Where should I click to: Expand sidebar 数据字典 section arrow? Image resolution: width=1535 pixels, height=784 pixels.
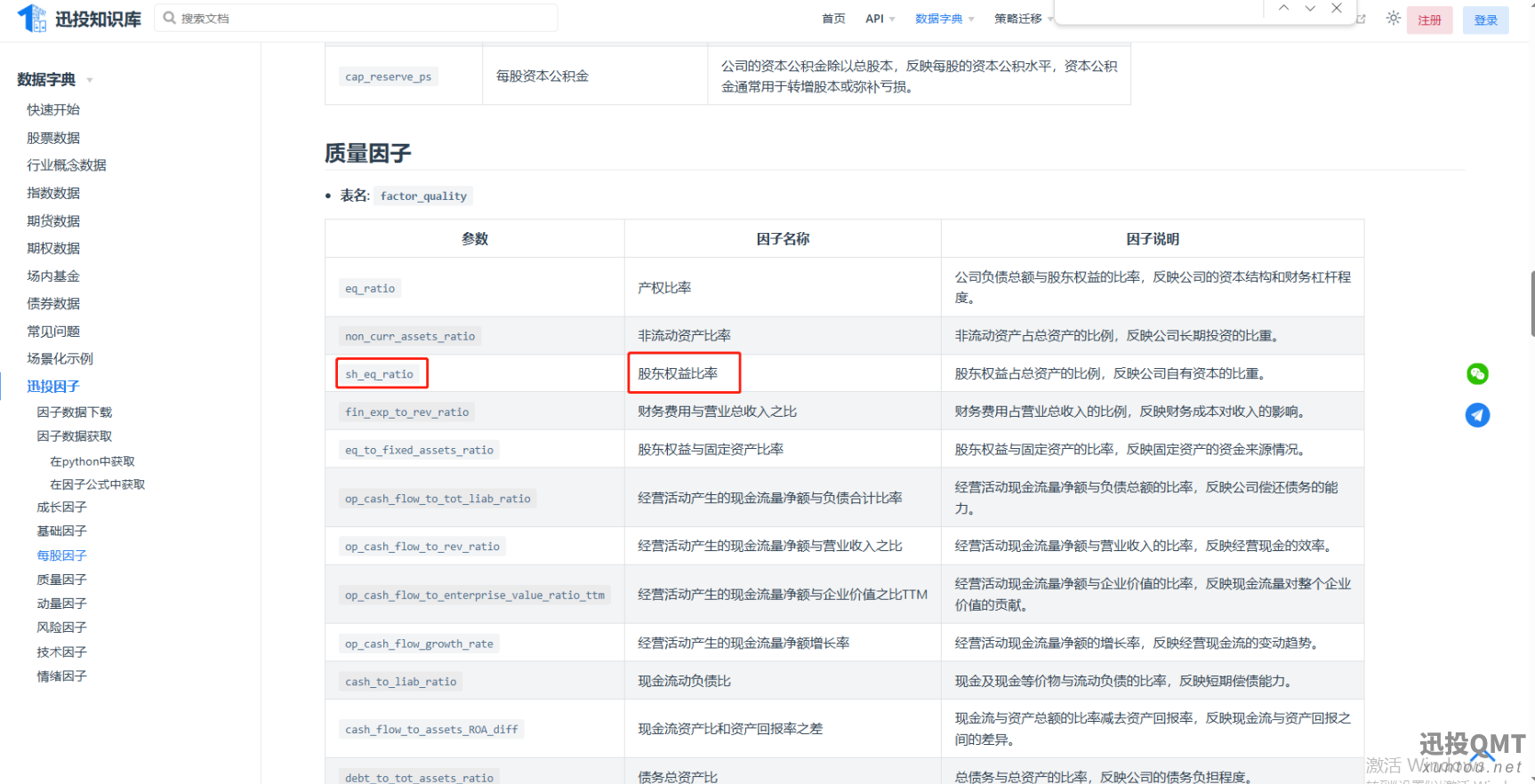pos(90,81)
